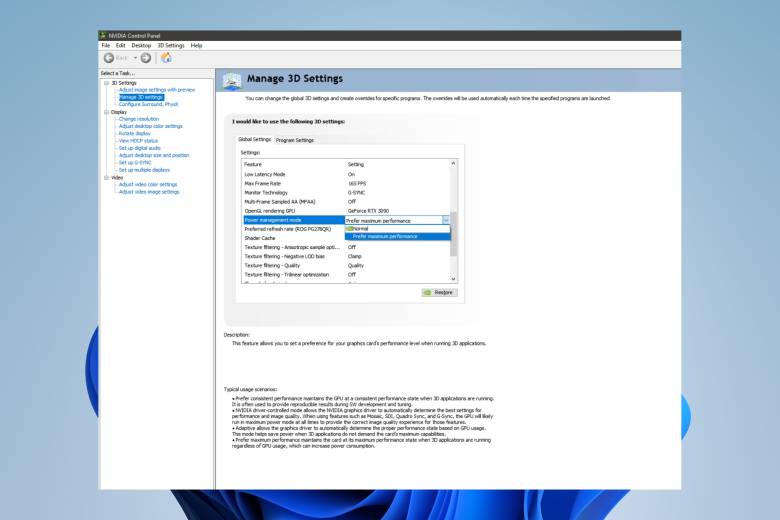This screenshot has height=520, width=780.
Task: Open Adjust desktop color settings
Action: [150, 126]
